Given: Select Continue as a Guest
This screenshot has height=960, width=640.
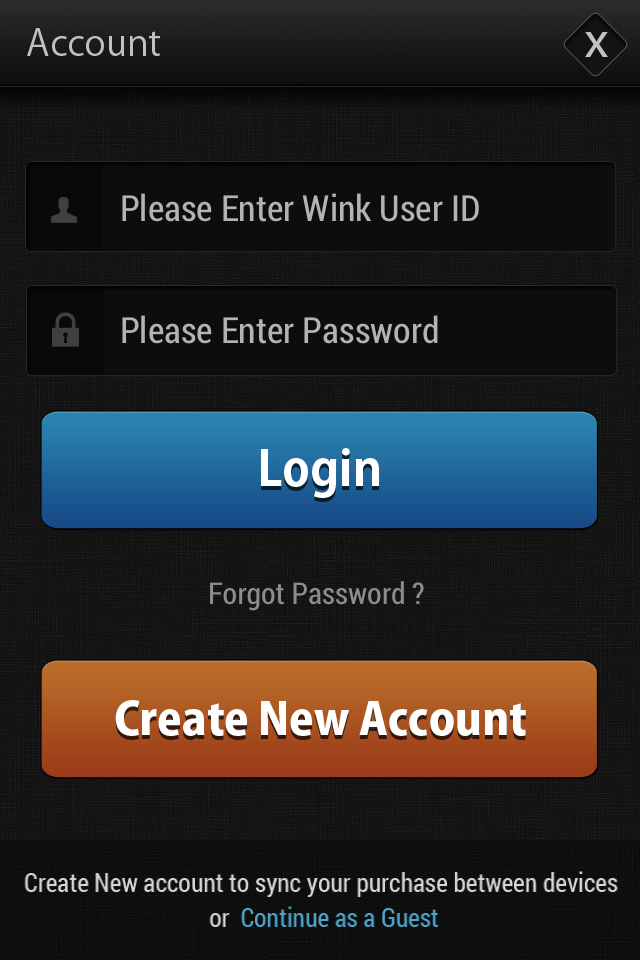Looking at the screenshot, I should click(x=339, y=918).
